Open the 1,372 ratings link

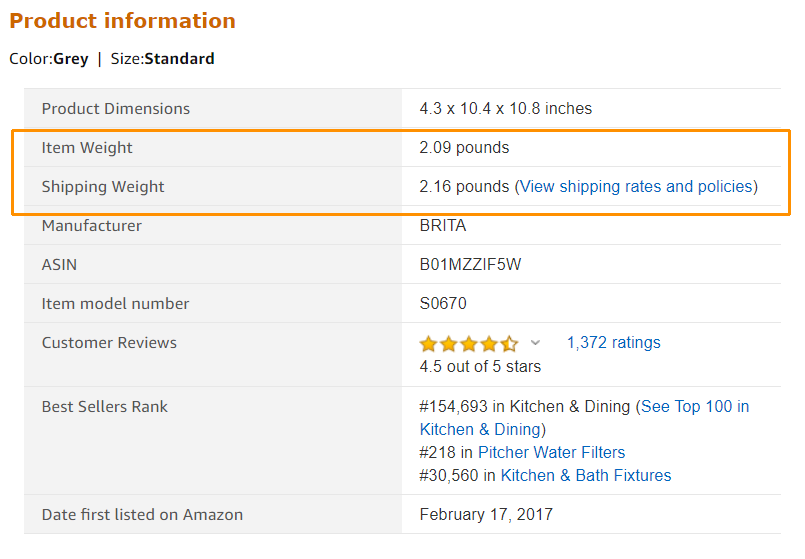click(x=614, y=342)
